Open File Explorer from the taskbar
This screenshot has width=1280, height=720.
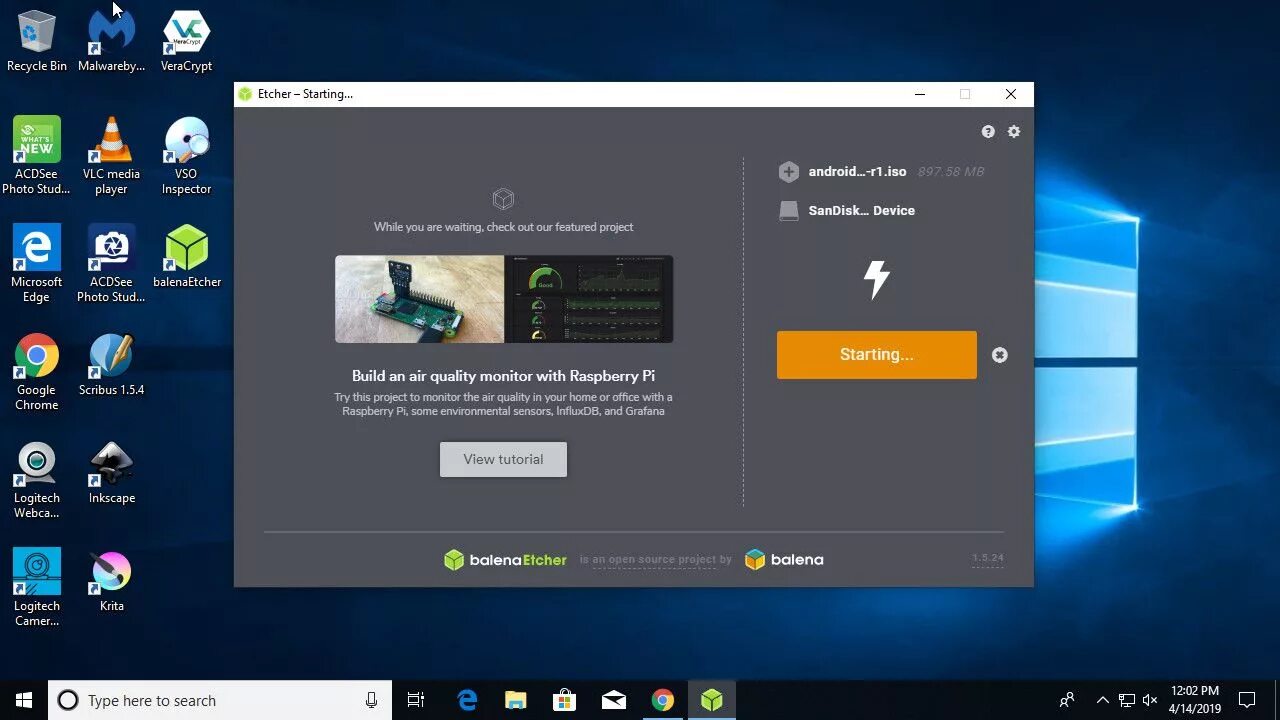pyautogui.click(x=515, y=700)
